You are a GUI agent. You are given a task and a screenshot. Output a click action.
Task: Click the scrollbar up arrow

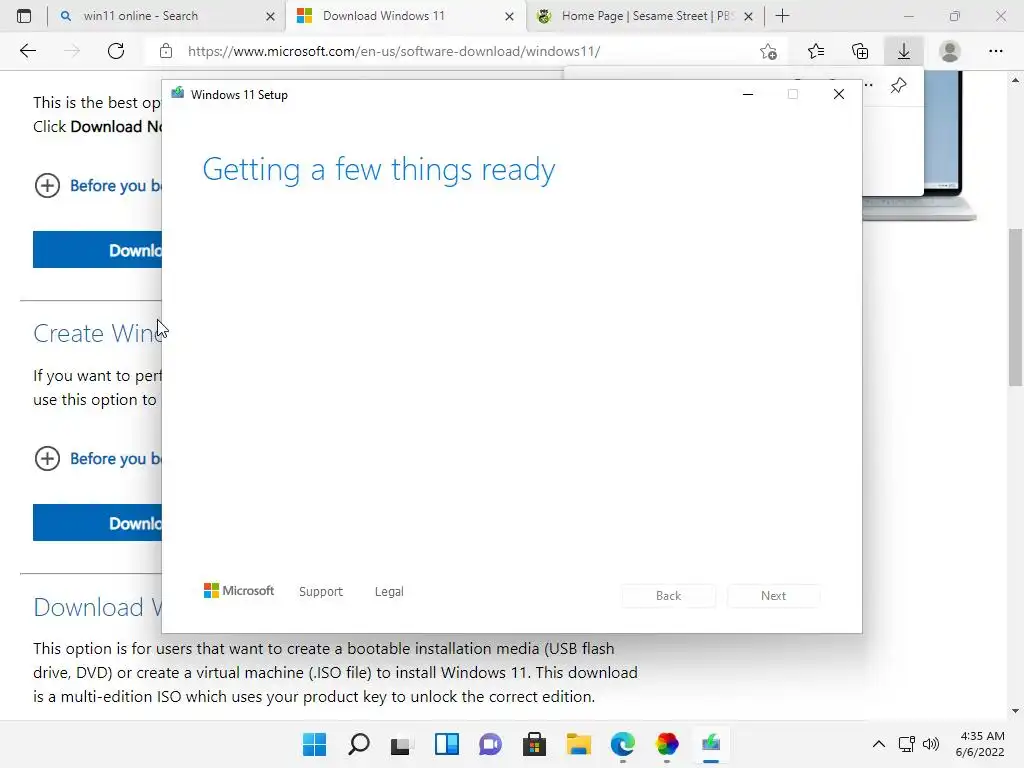point(1015,80)
